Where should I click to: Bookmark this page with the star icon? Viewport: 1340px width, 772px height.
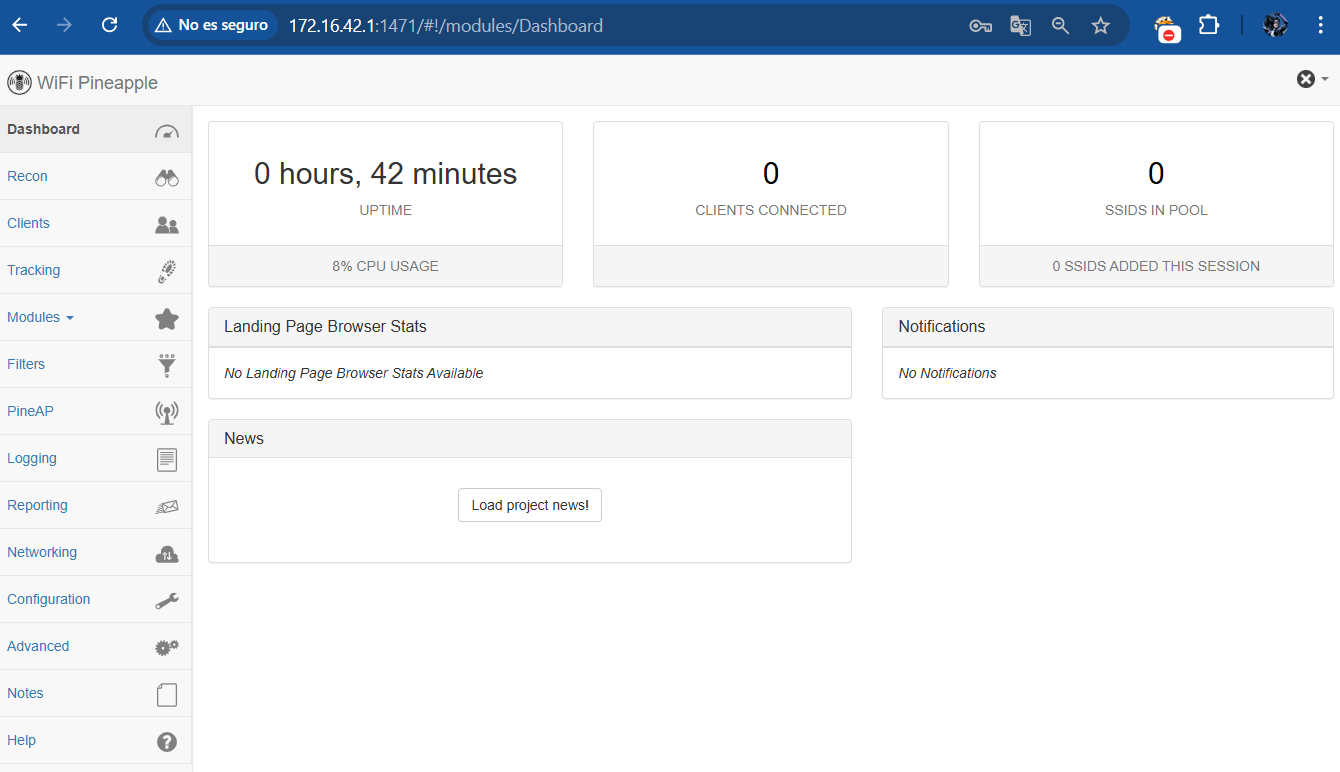(x=1100, y=26)
